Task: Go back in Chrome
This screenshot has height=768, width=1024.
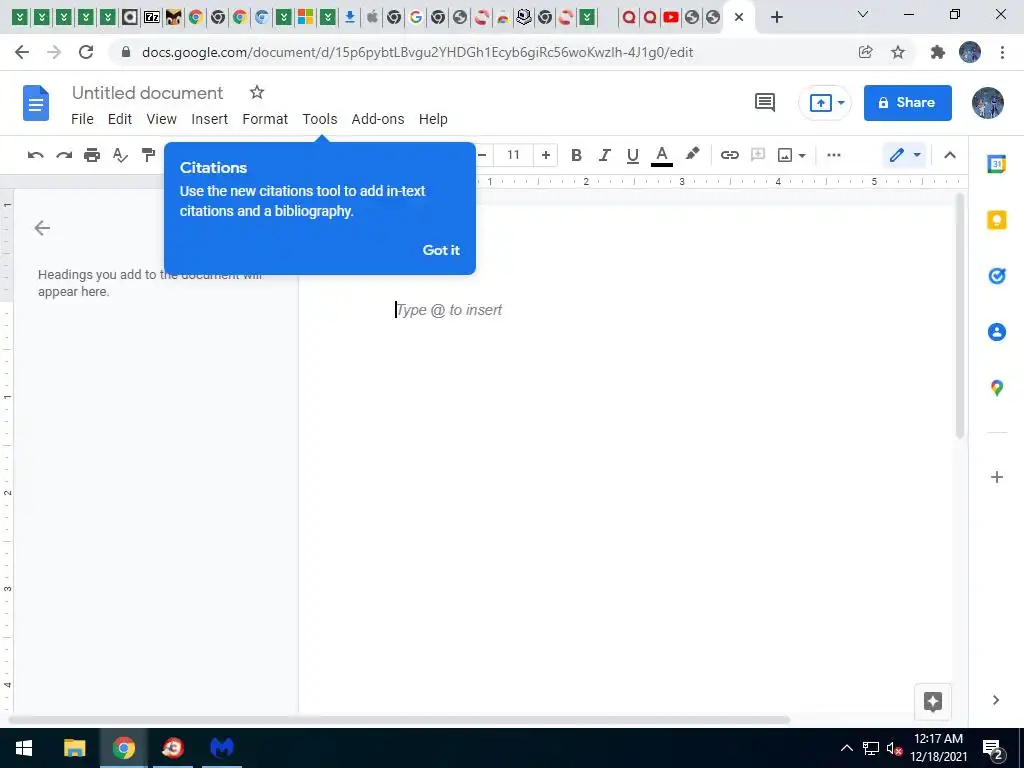Action: tap(22, 52)
